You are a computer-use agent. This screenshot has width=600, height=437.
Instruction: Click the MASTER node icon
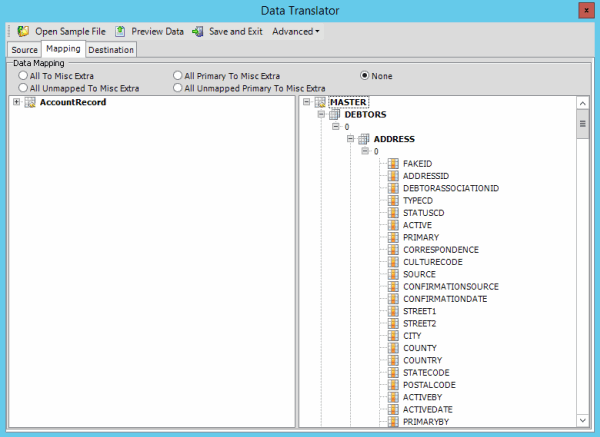(319, 102)
